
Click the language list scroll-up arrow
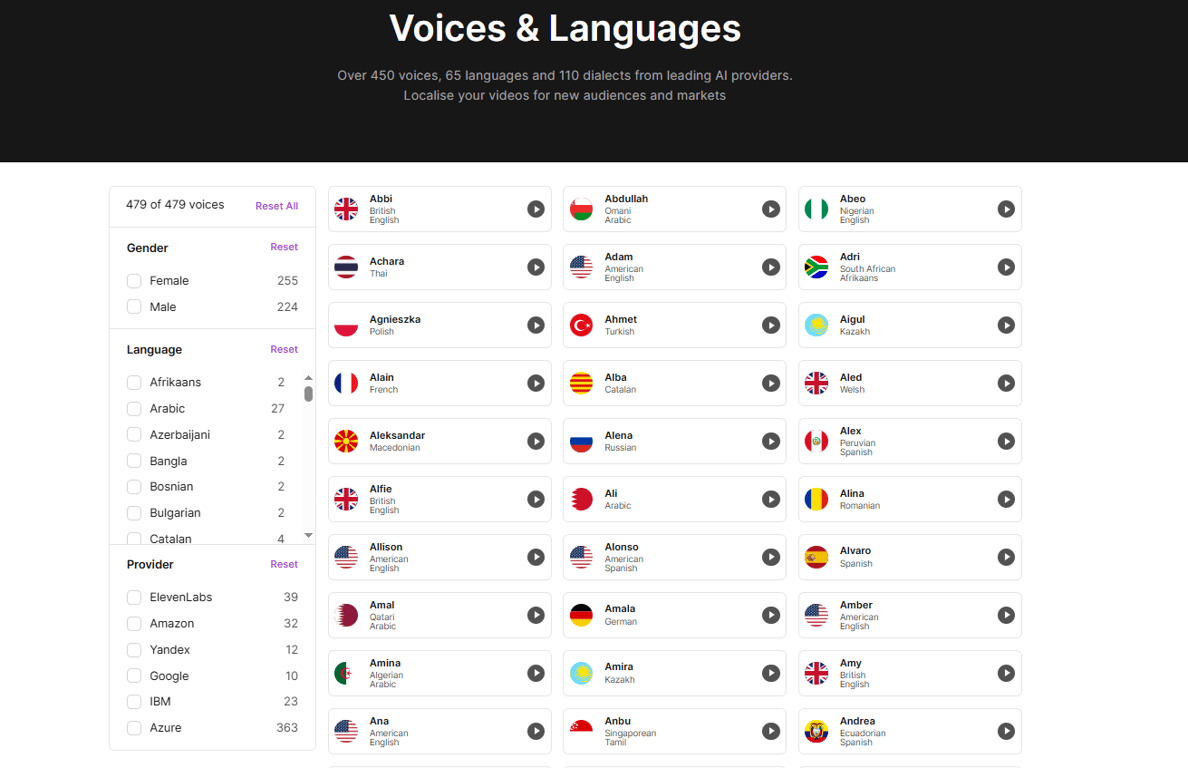click(x=308, y=377)
